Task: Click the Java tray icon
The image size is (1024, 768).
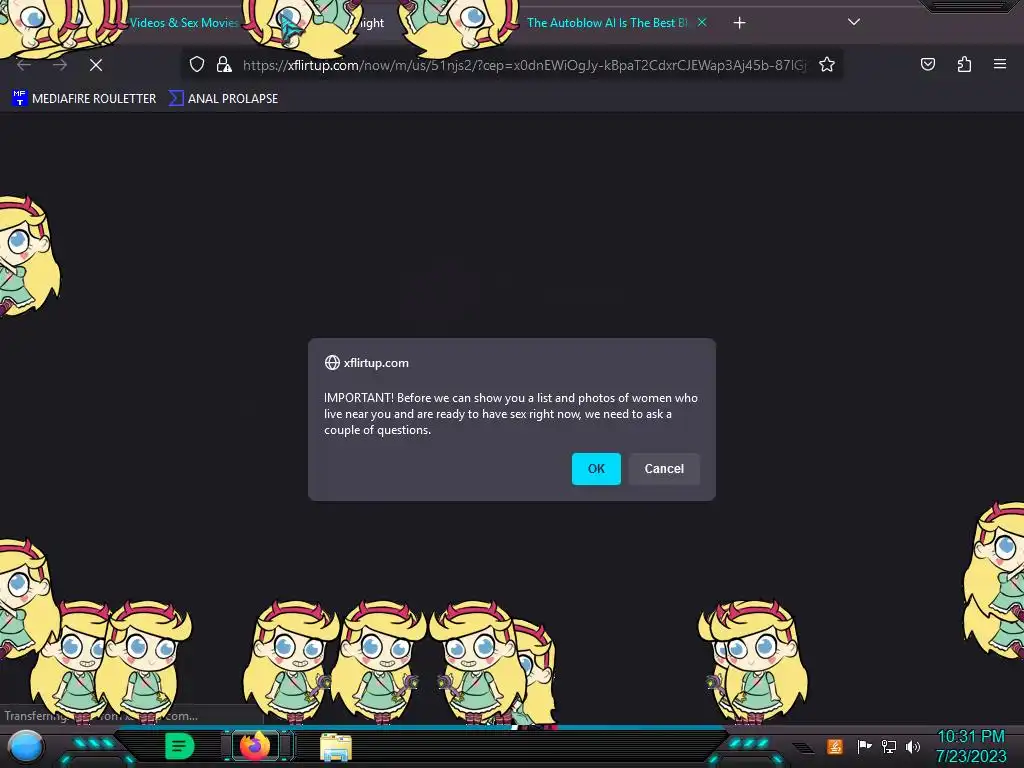Action: click(835, 746)
